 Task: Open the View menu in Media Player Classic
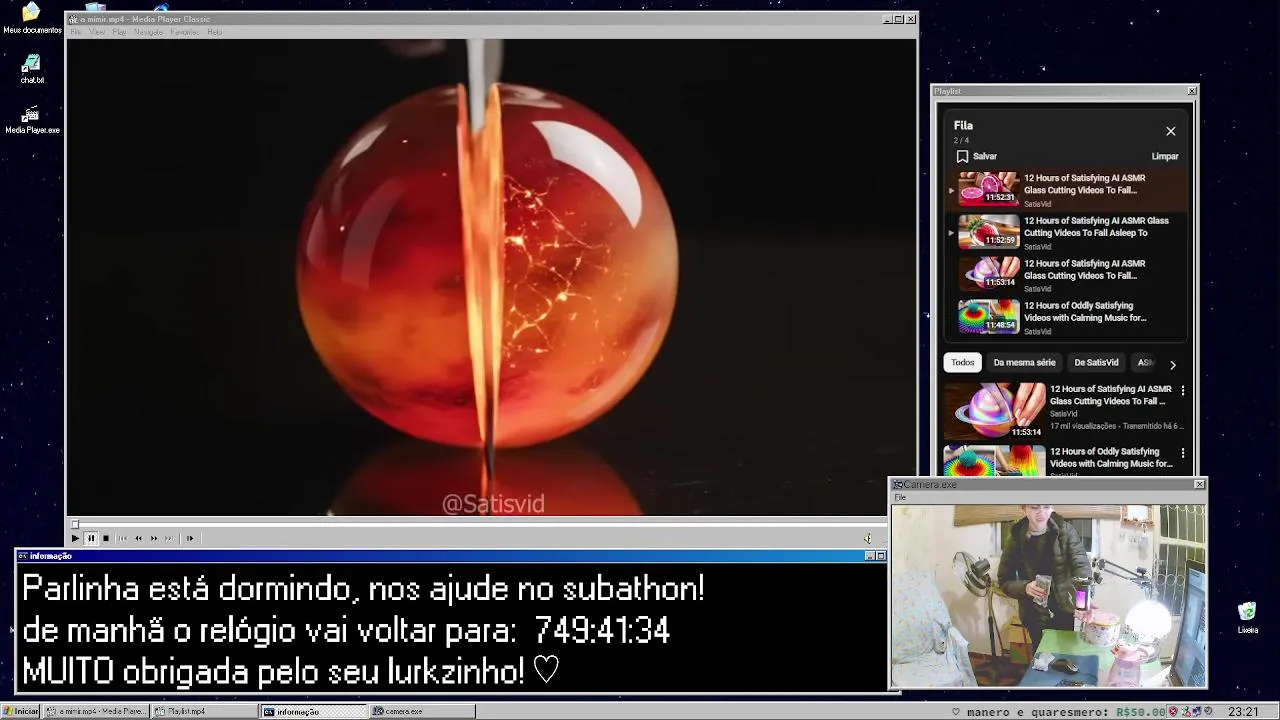tap(97, 32)
